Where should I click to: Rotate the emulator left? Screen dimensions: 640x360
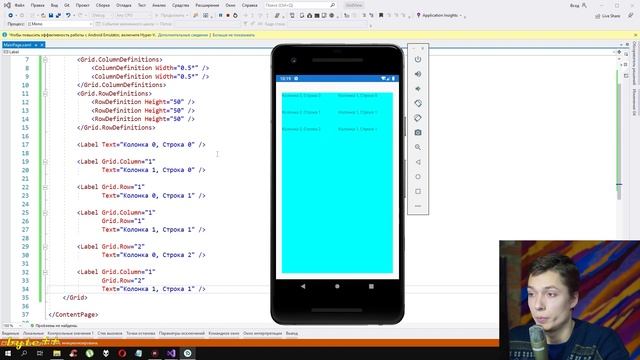click(x=418, y=103)
